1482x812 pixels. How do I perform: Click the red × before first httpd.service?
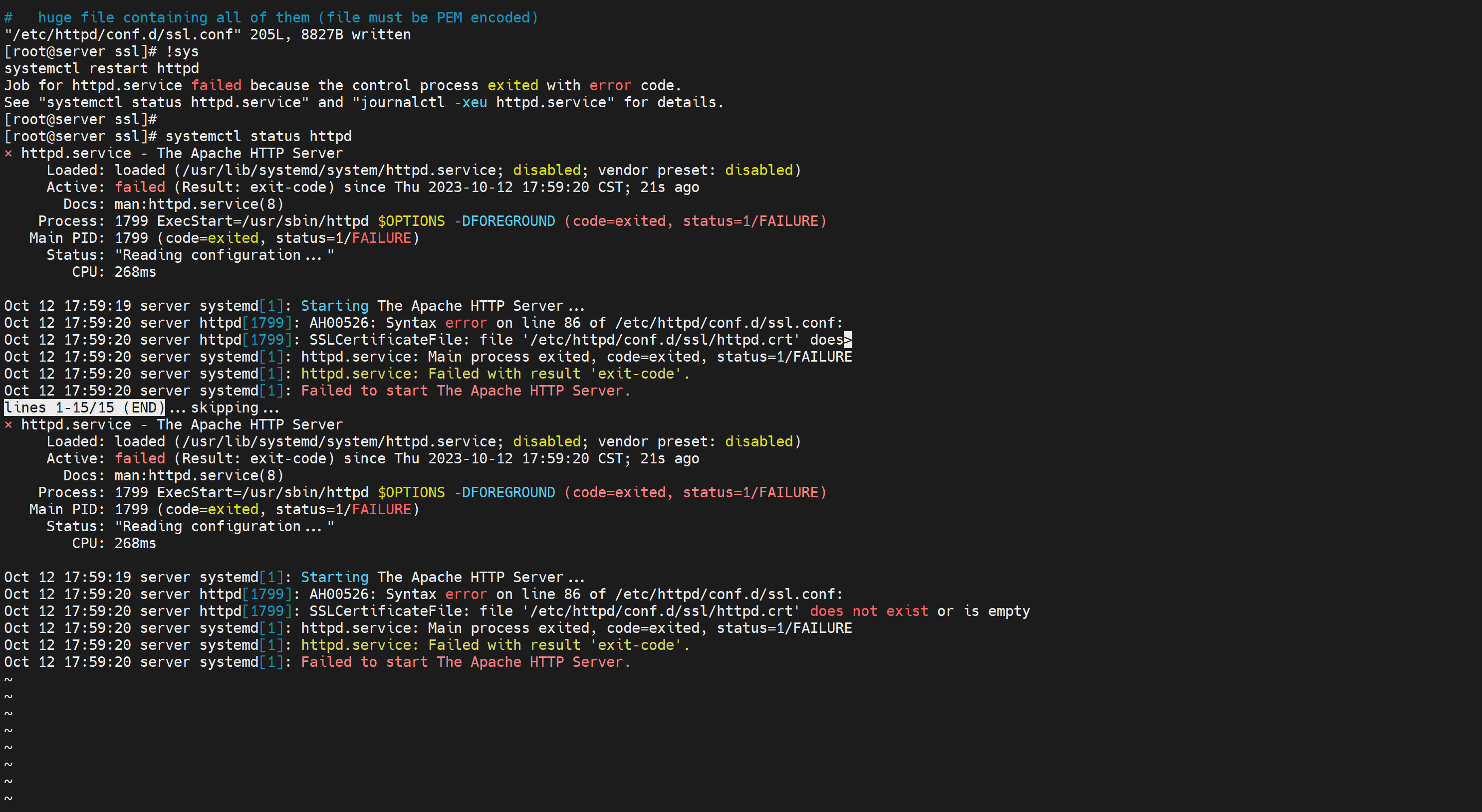[8, 154]
